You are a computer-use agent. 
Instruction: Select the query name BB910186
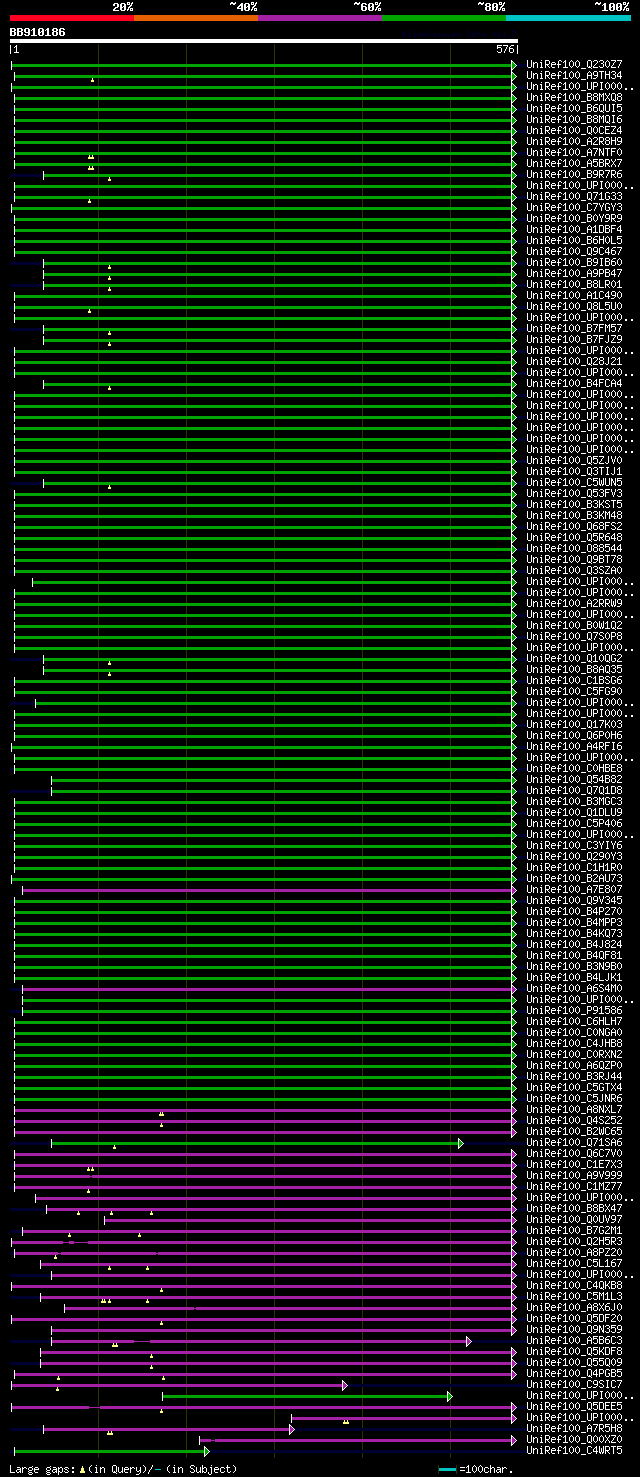tap(38, 32)
